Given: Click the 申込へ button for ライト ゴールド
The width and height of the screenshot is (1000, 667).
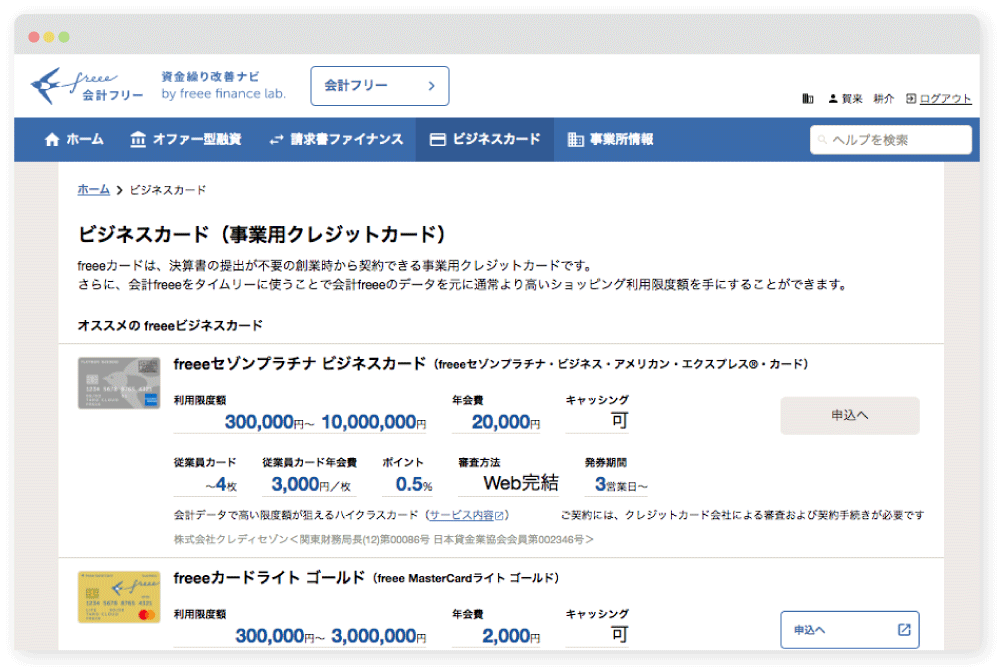Looking at the screenshot, I should click(849, 630).
